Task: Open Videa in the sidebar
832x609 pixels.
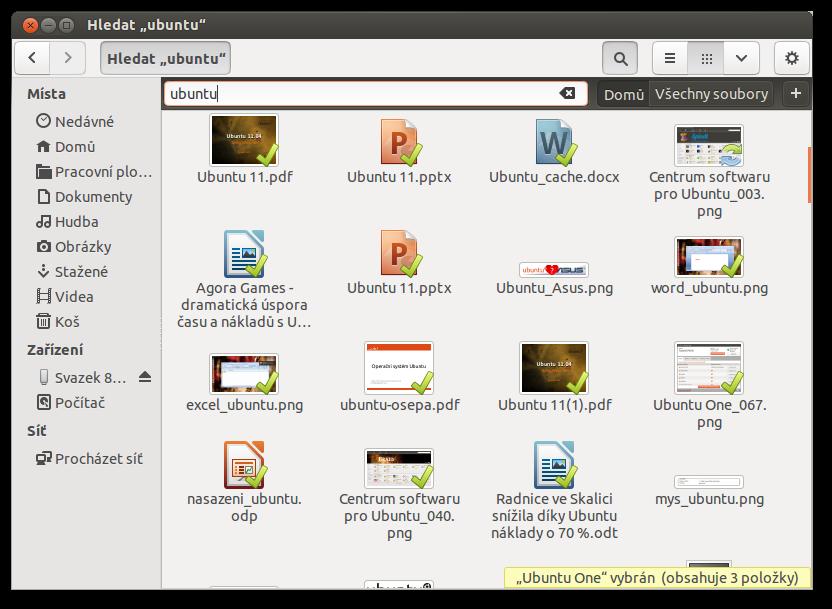Action: click(x=65, y=296)
